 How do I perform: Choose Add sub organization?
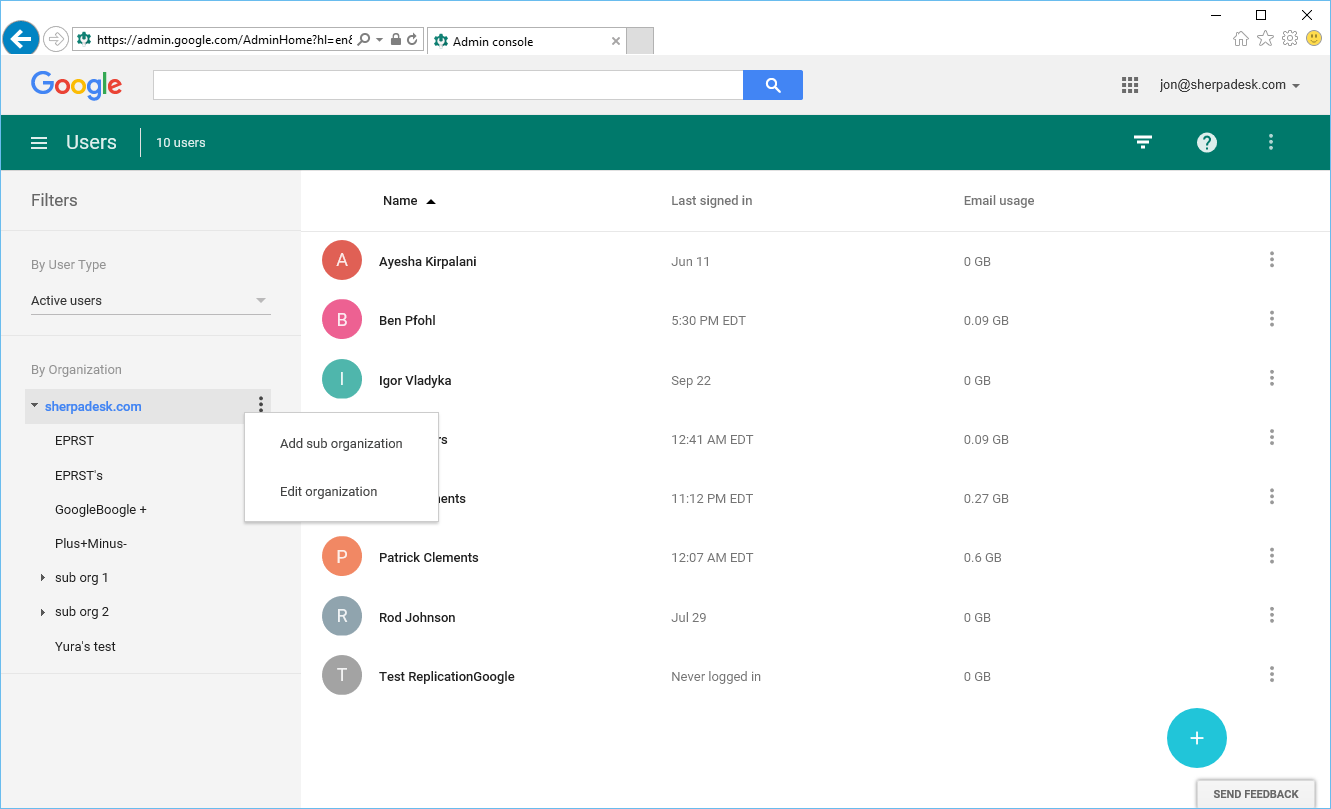click(x=341, y=444)
